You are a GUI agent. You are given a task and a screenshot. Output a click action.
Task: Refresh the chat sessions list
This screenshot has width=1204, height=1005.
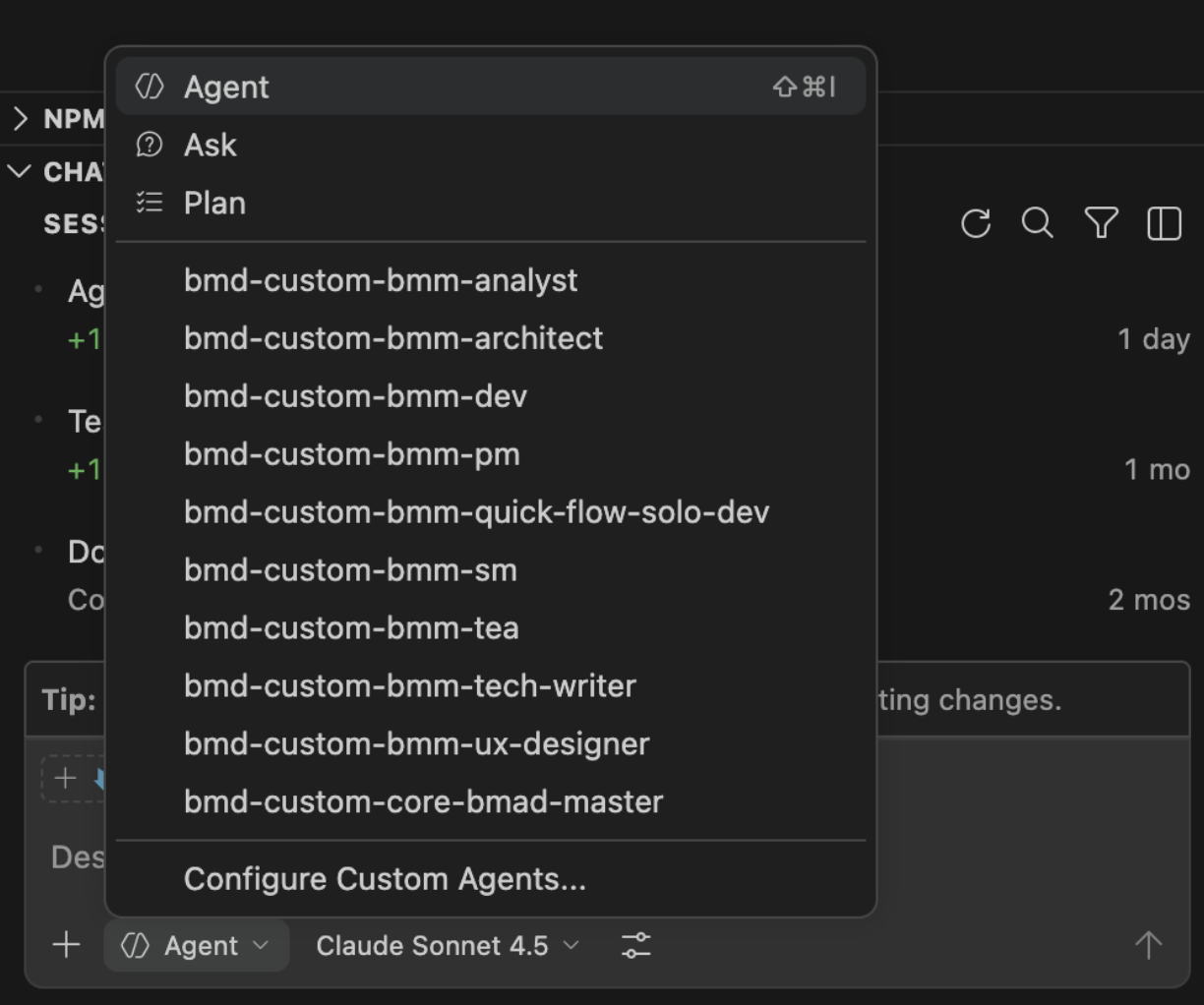975,223
